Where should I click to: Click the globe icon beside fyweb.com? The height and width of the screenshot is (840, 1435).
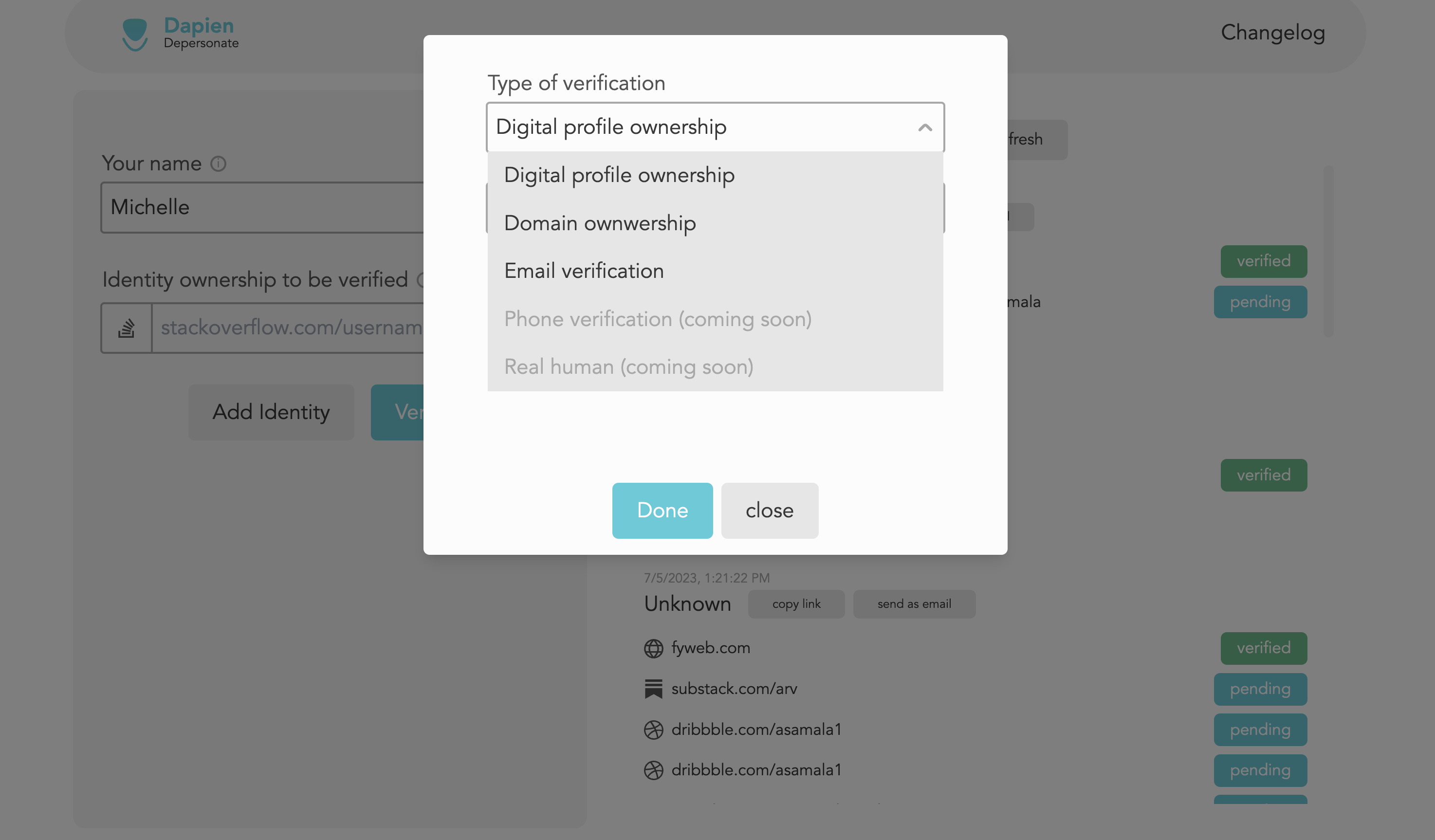point(653,648)
